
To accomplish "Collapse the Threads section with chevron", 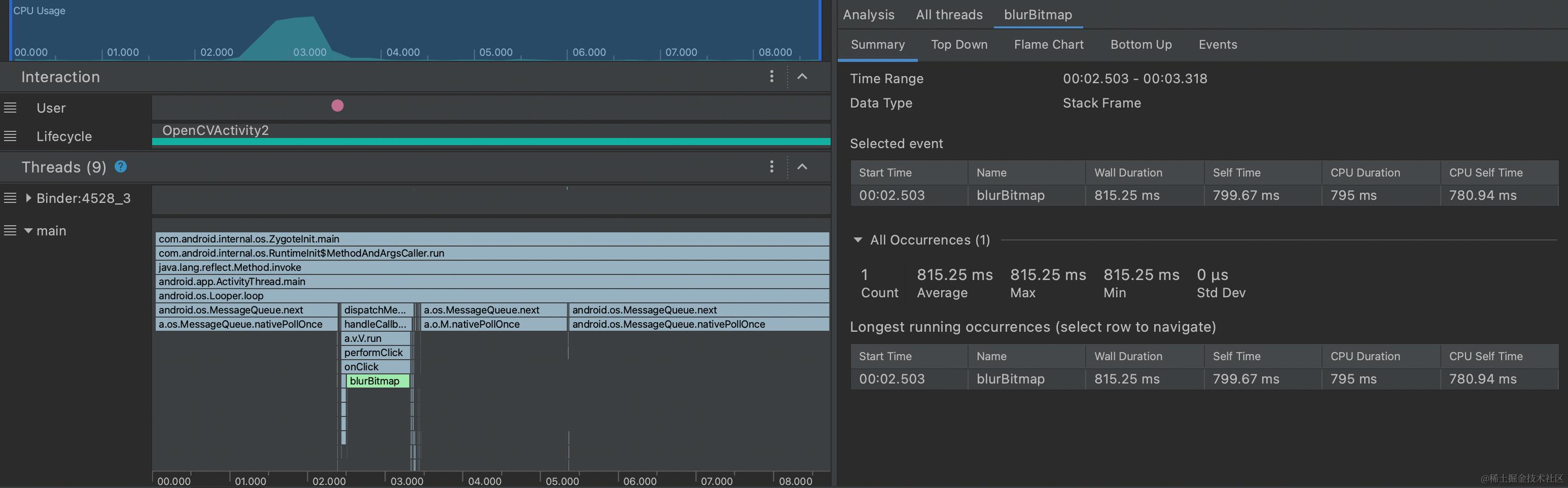I will pos(802,166).
